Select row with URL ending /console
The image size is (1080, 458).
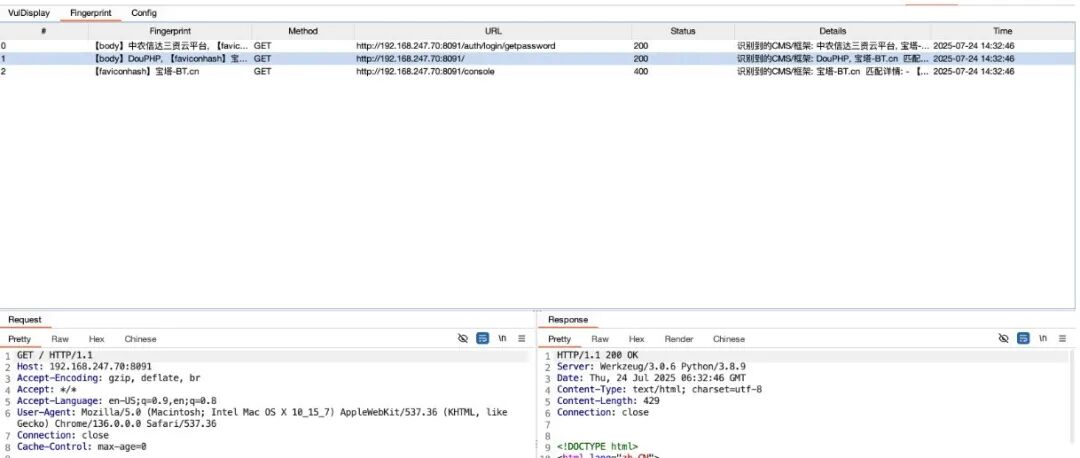coord(537,72)
